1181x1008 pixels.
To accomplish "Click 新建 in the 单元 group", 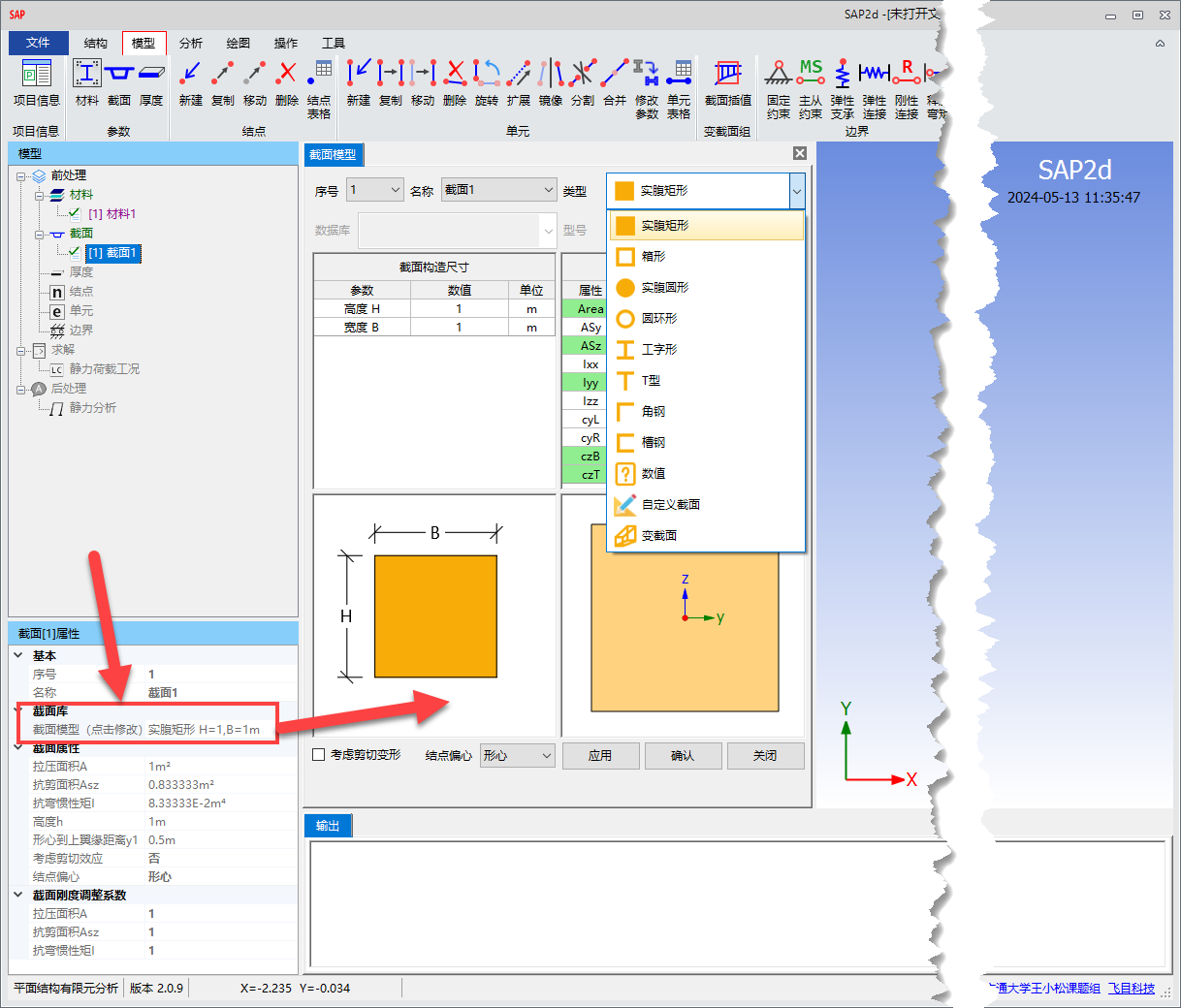I will (x=359, y=82).
